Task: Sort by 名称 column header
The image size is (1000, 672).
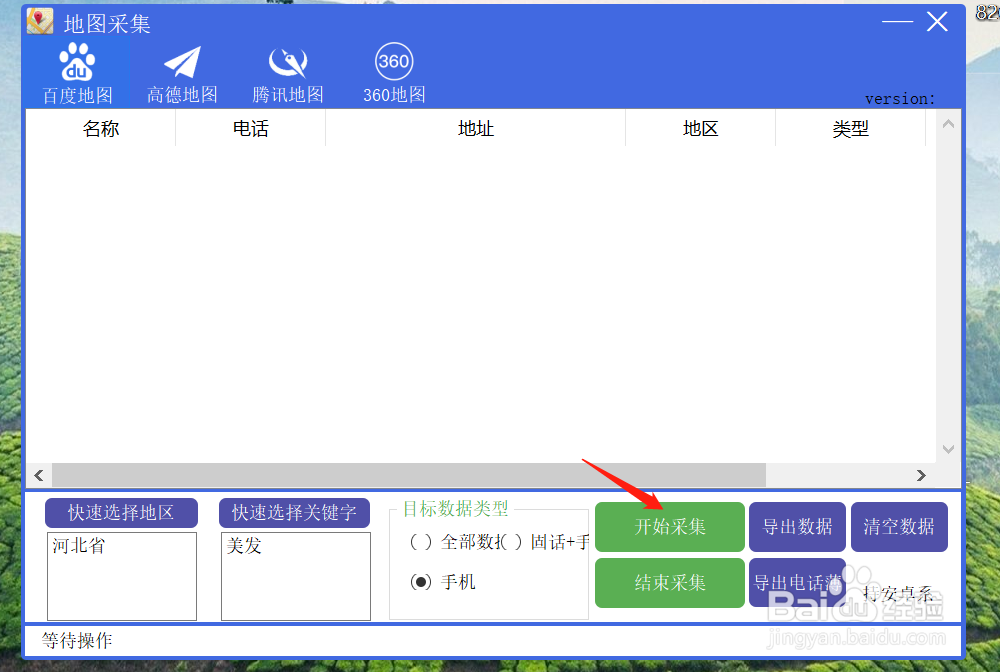Action: click(101, 129)
